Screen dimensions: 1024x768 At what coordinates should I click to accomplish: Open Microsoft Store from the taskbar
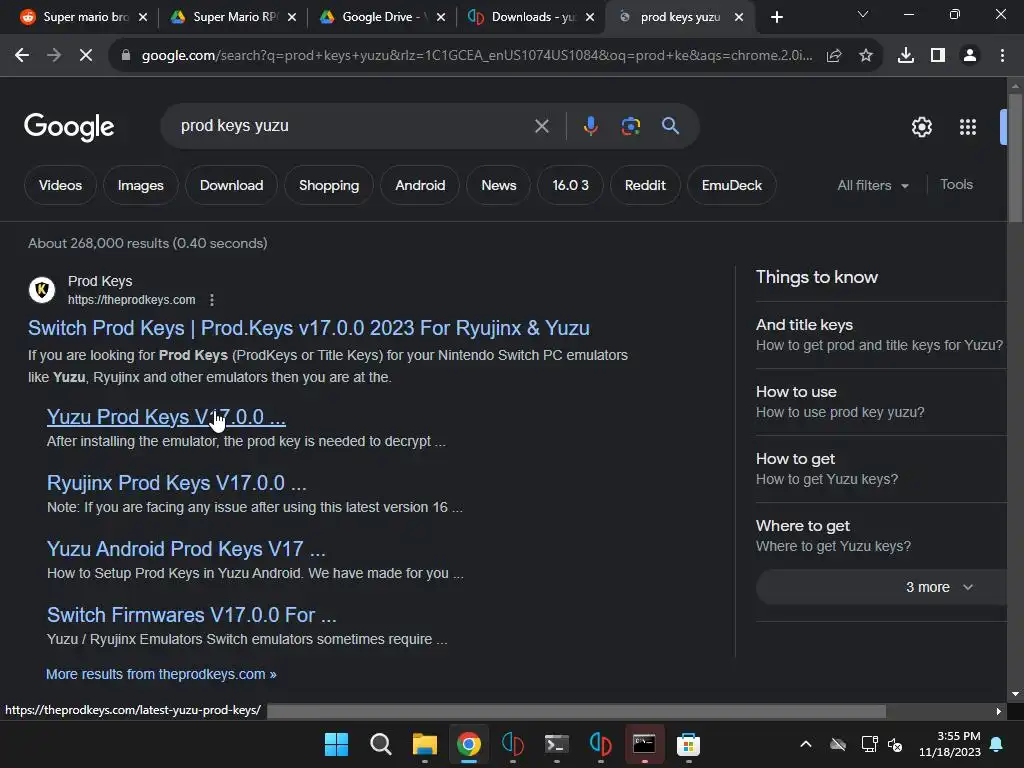click(688, 744)
